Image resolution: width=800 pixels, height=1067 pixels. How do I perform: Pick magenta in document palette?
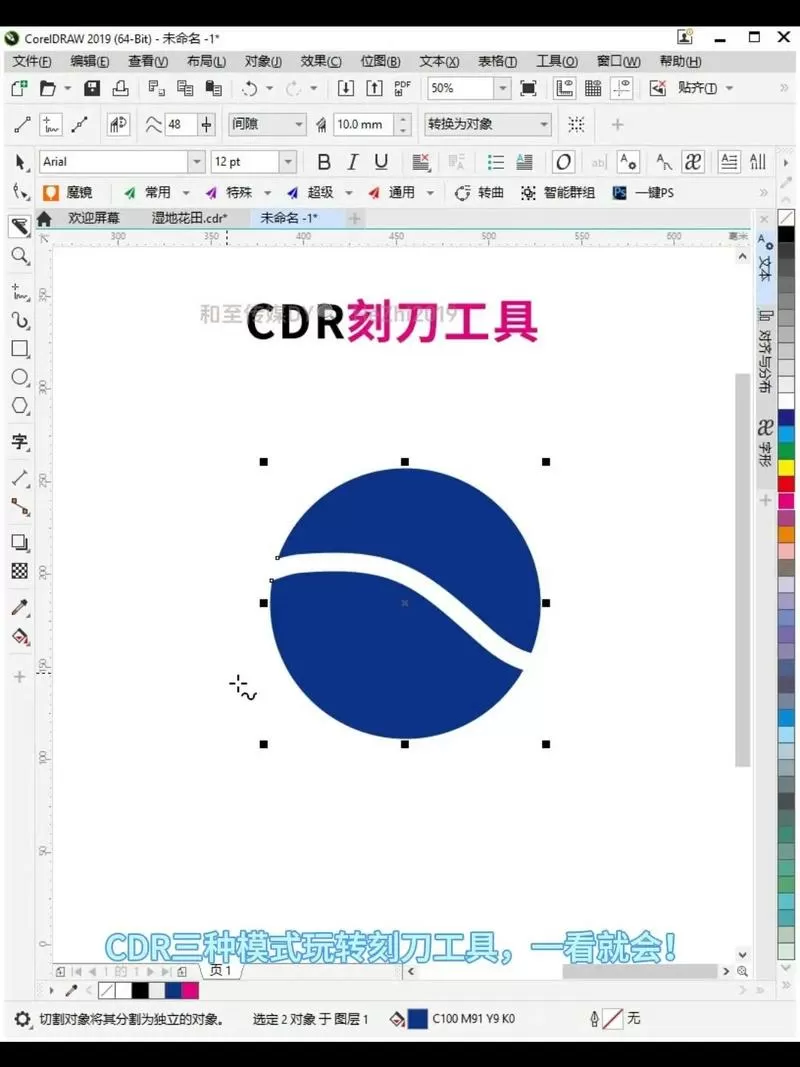[190, 990]
